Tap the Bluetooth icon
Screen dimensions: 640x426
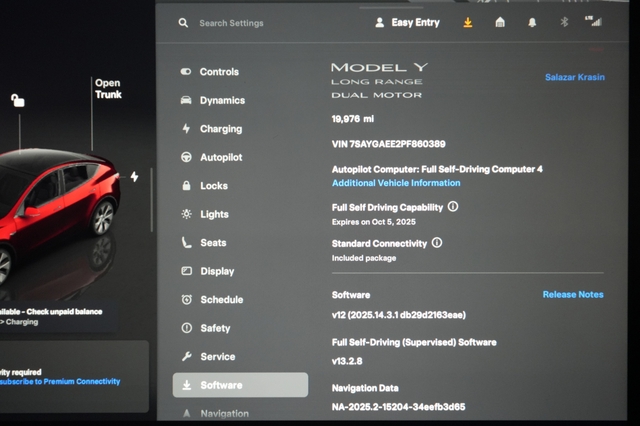(564, 22)
